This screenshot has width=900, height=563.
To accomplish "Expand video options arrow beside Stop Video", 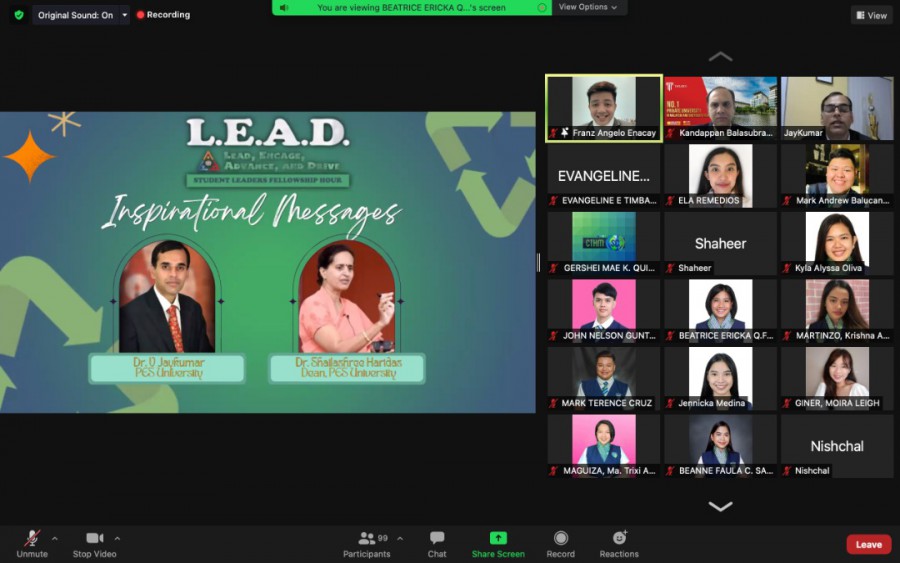I will 117,538.
